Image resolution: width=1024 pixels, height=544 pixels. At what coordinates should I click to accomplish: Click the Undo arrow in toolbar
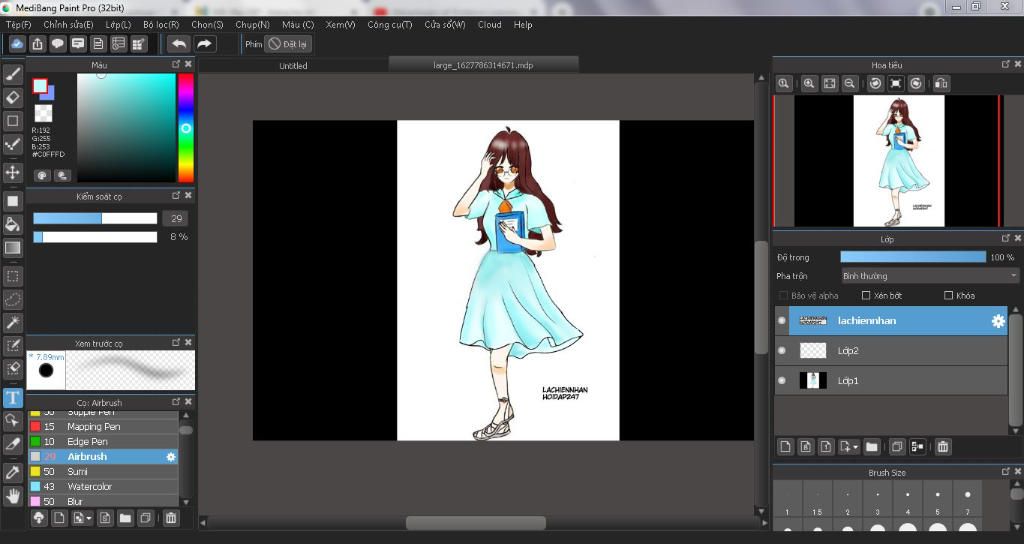178,44
